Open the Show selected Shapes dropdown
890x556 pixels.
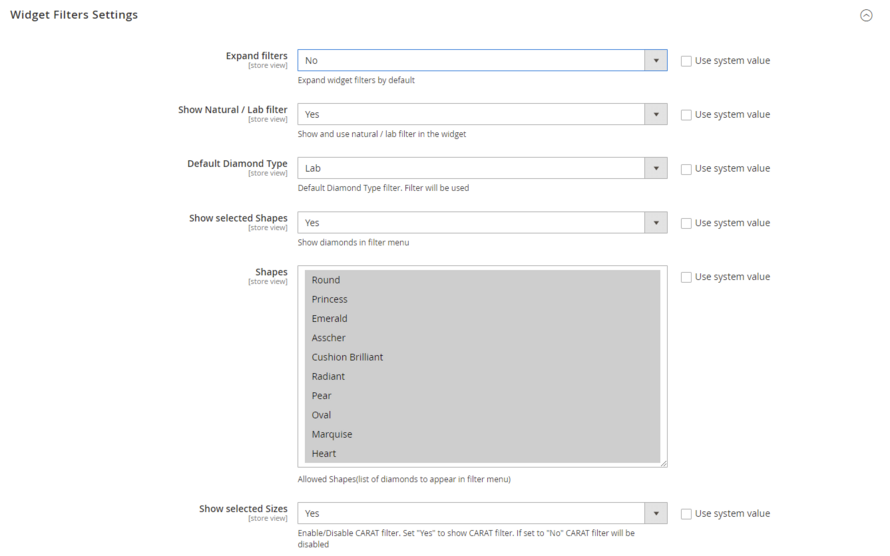[482, 223]
